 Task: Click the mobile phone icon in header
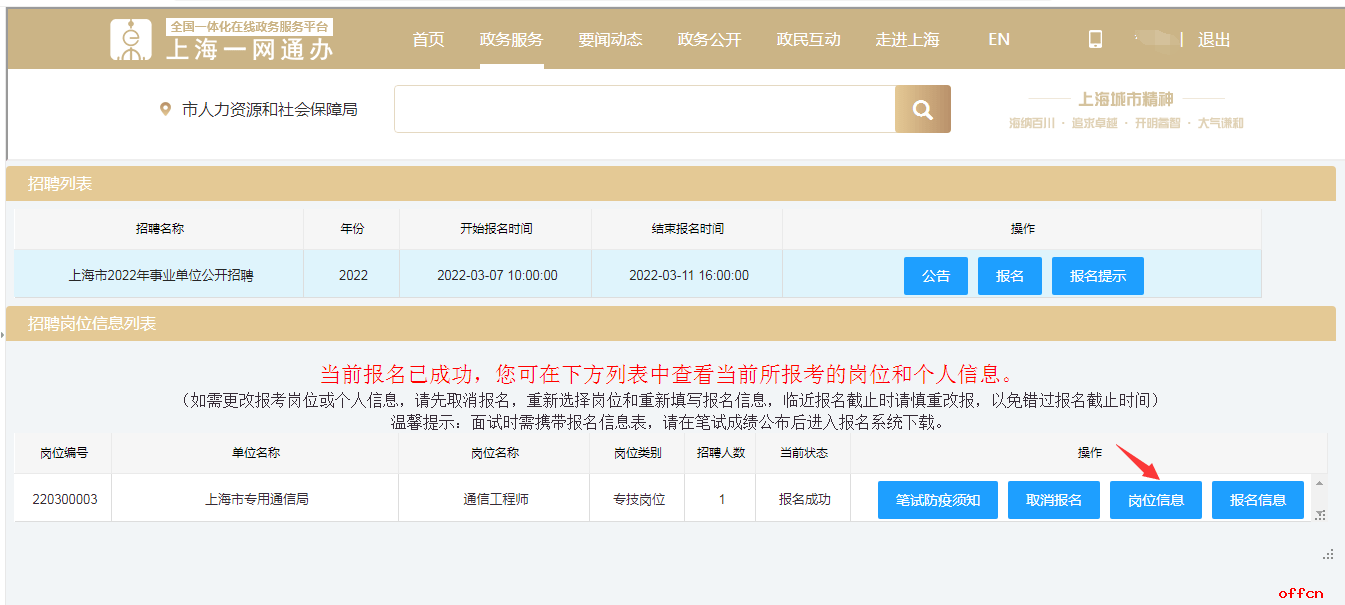coord(1095,39)
